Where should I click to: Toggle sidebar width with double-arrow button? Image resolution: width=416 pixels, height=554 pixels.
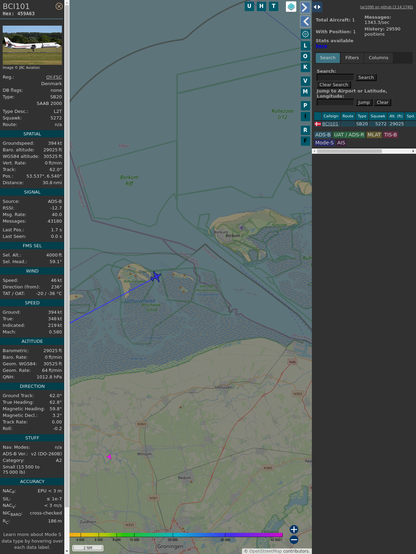pos(317,7)
